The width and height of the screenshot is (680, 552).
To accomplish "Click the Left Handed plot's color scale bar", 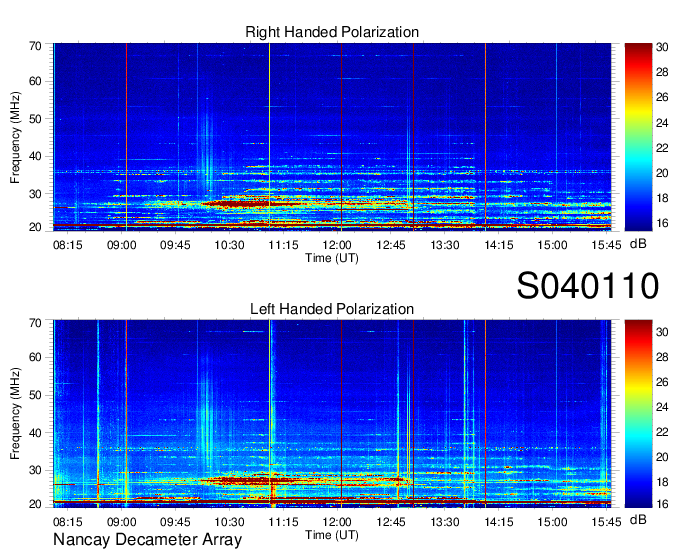I will pos(638,414).
